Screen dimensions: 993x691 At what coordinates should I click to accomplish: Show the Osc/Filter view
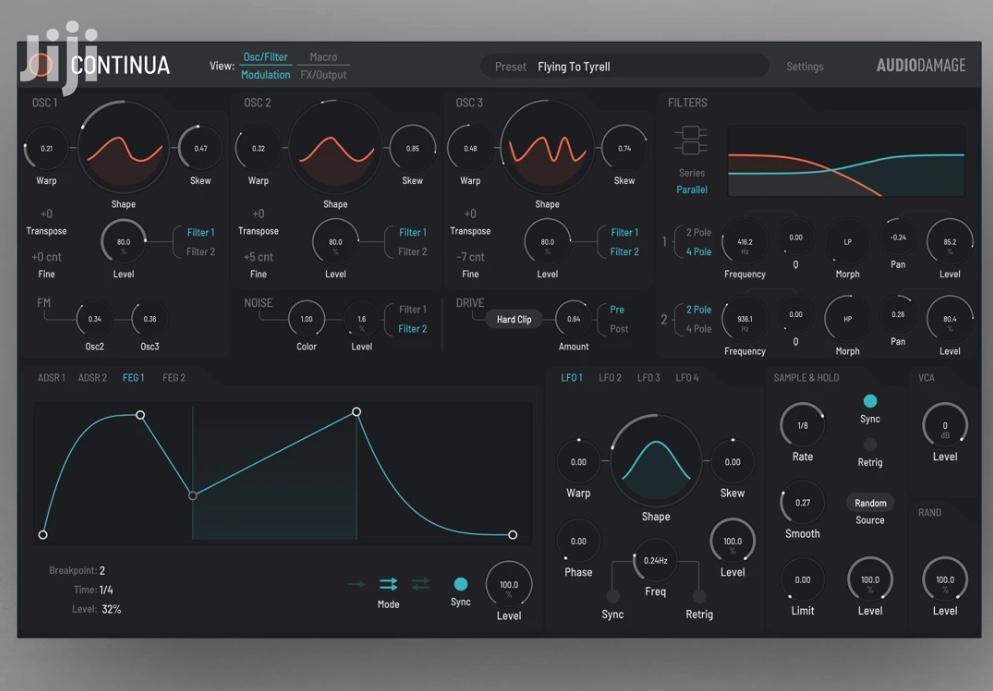[x=265, y=57]
